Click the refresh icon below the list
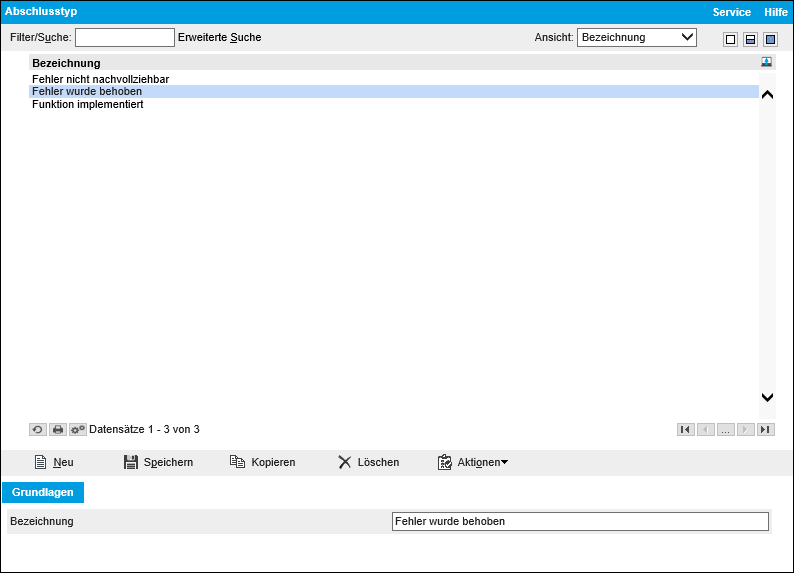The width and height of the screenshot is (794, 573). (x=37, y=429)
